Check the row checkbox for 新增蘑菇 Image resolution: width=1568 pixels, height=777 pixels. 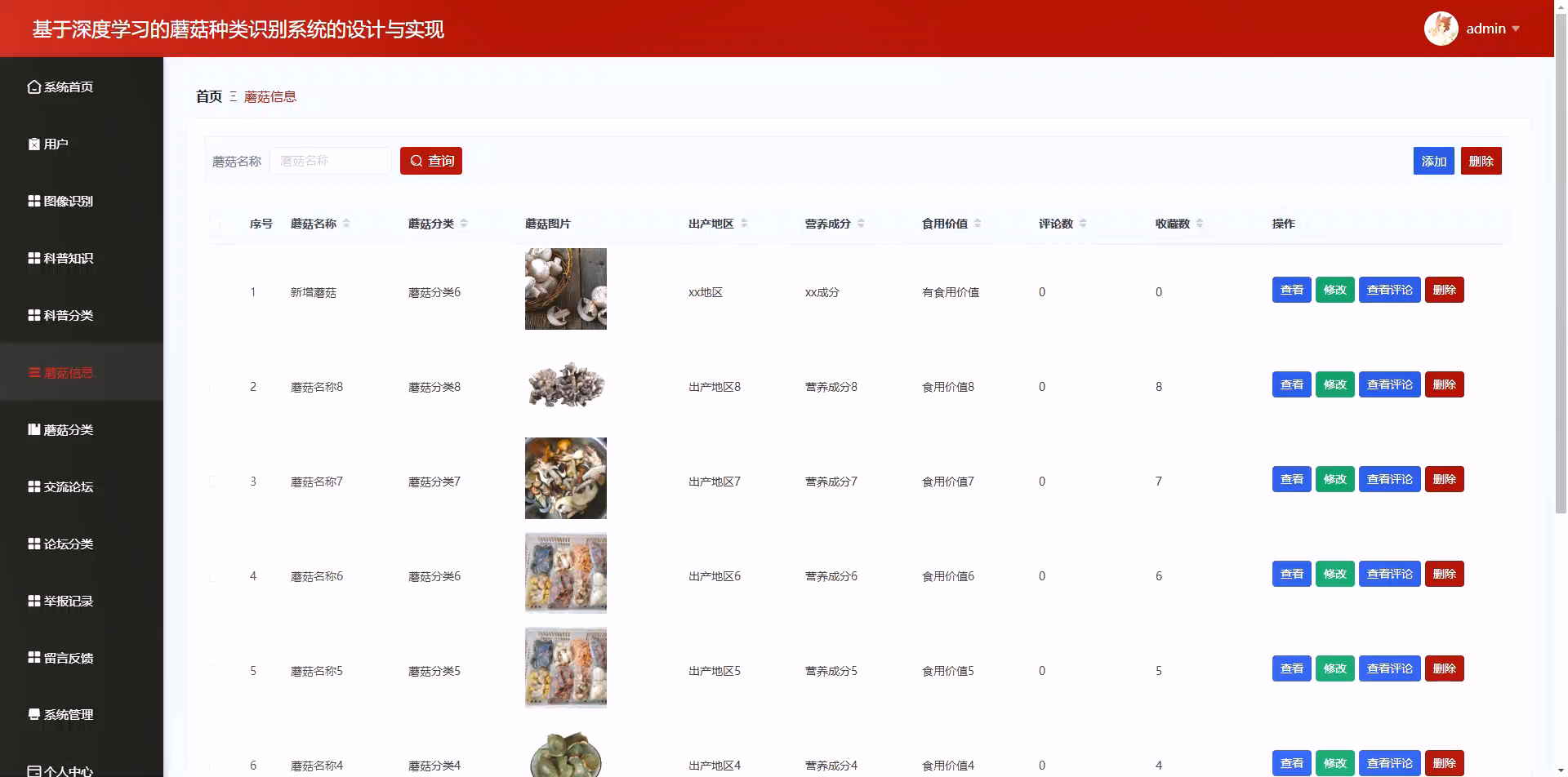point(216,291)
